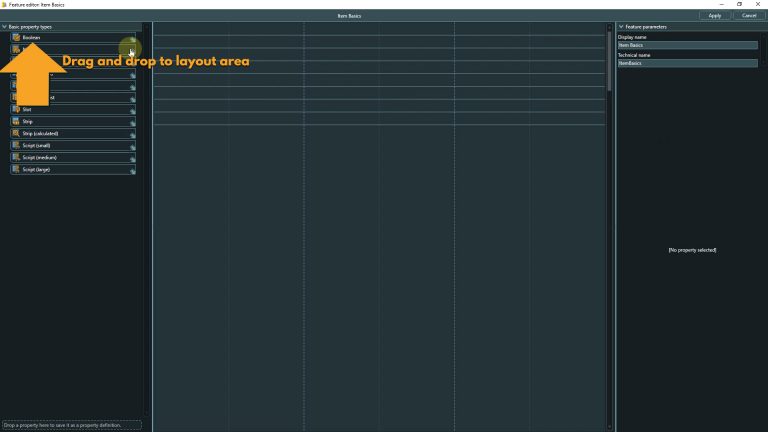Collapse the Feature parameters section

(x=621, y=27)
